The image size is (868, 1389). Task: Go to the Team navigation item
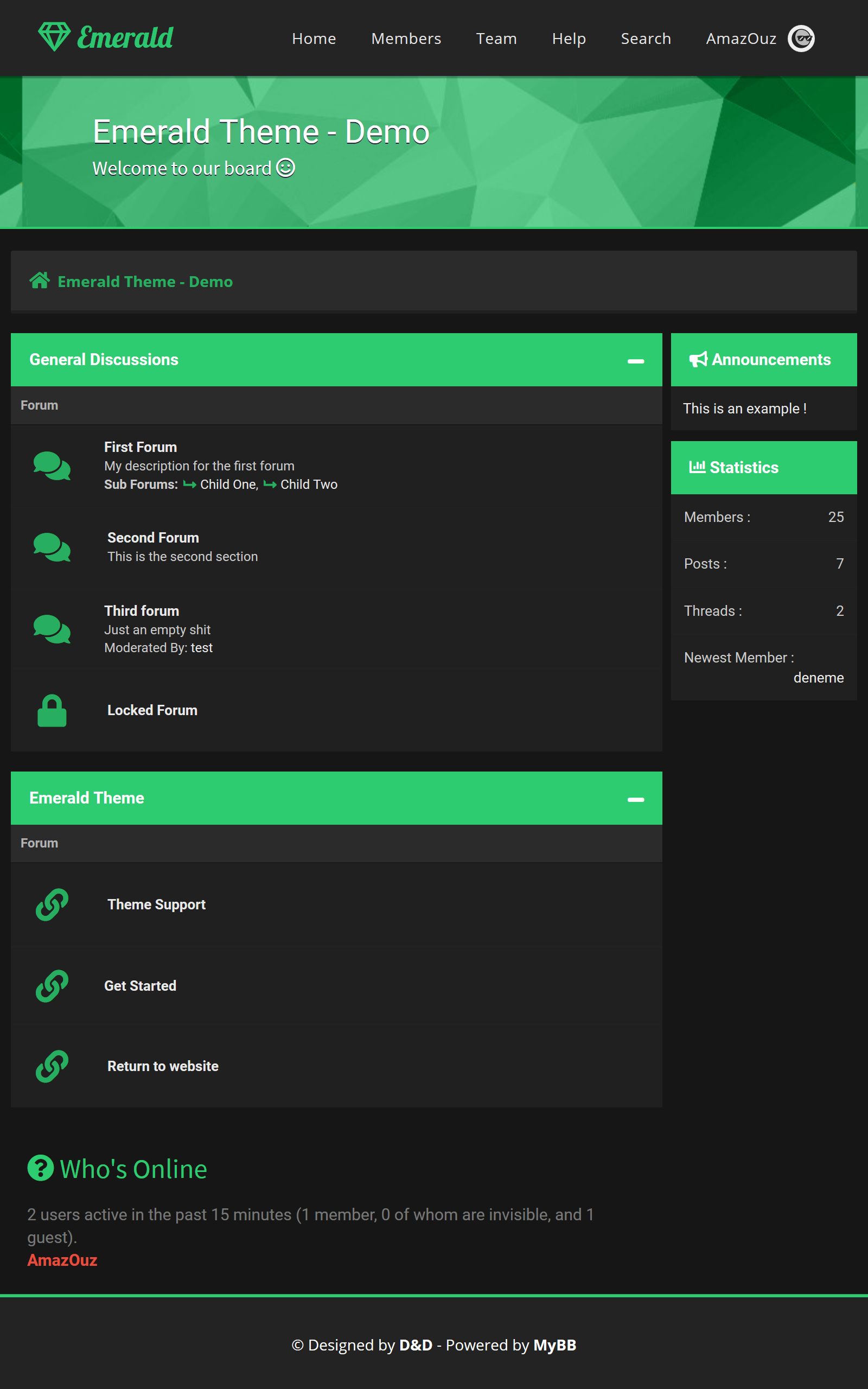[x=496, y=39]
